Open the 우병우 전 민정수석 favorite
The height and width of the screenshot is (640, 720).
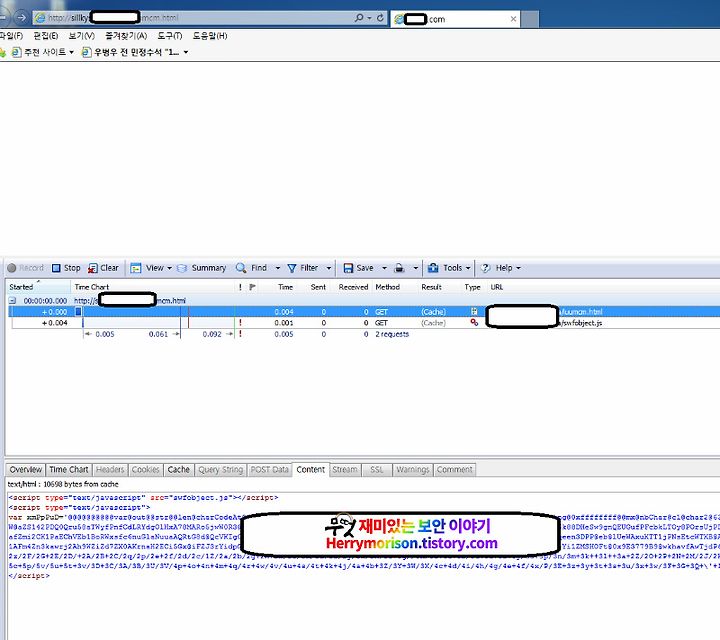coord(130,52)
